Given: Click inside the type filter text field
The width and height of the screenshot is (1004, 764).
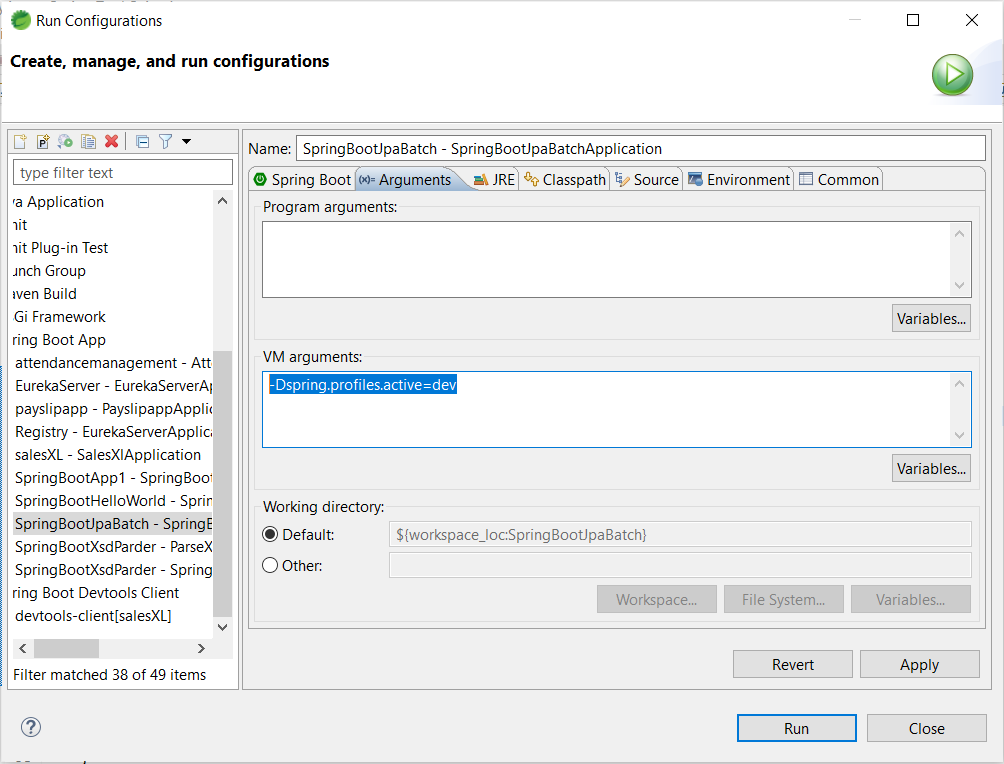Looking at the screenshot, I should point(122,172).
